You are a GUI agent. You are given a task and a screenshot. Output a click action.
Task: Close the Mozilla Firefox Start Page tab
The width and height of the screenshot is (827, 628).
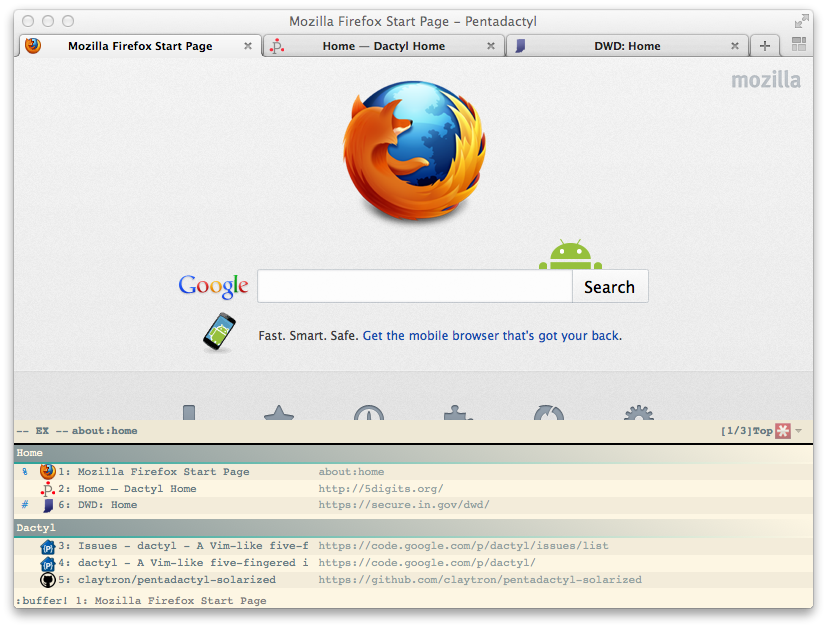248,46
